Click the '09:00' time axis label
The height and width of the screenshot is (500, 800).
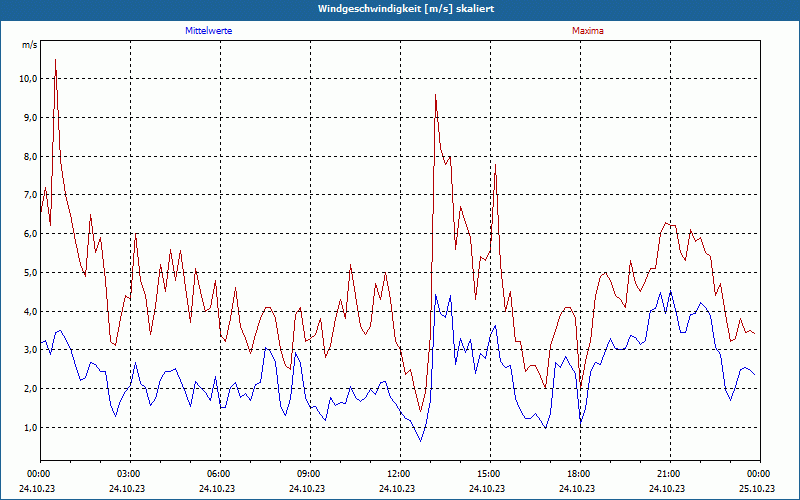point(310,474)
